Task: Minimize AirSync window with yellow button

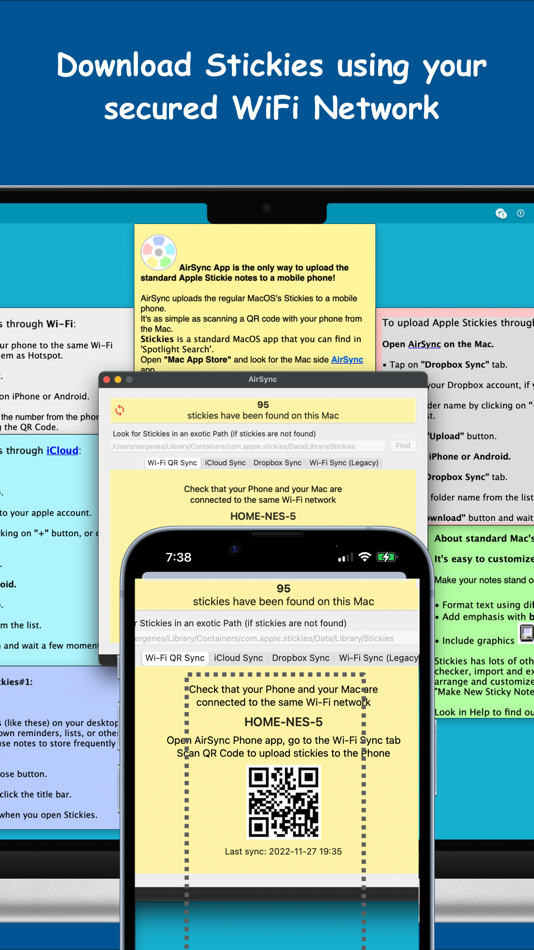Action: pos(118,380)
